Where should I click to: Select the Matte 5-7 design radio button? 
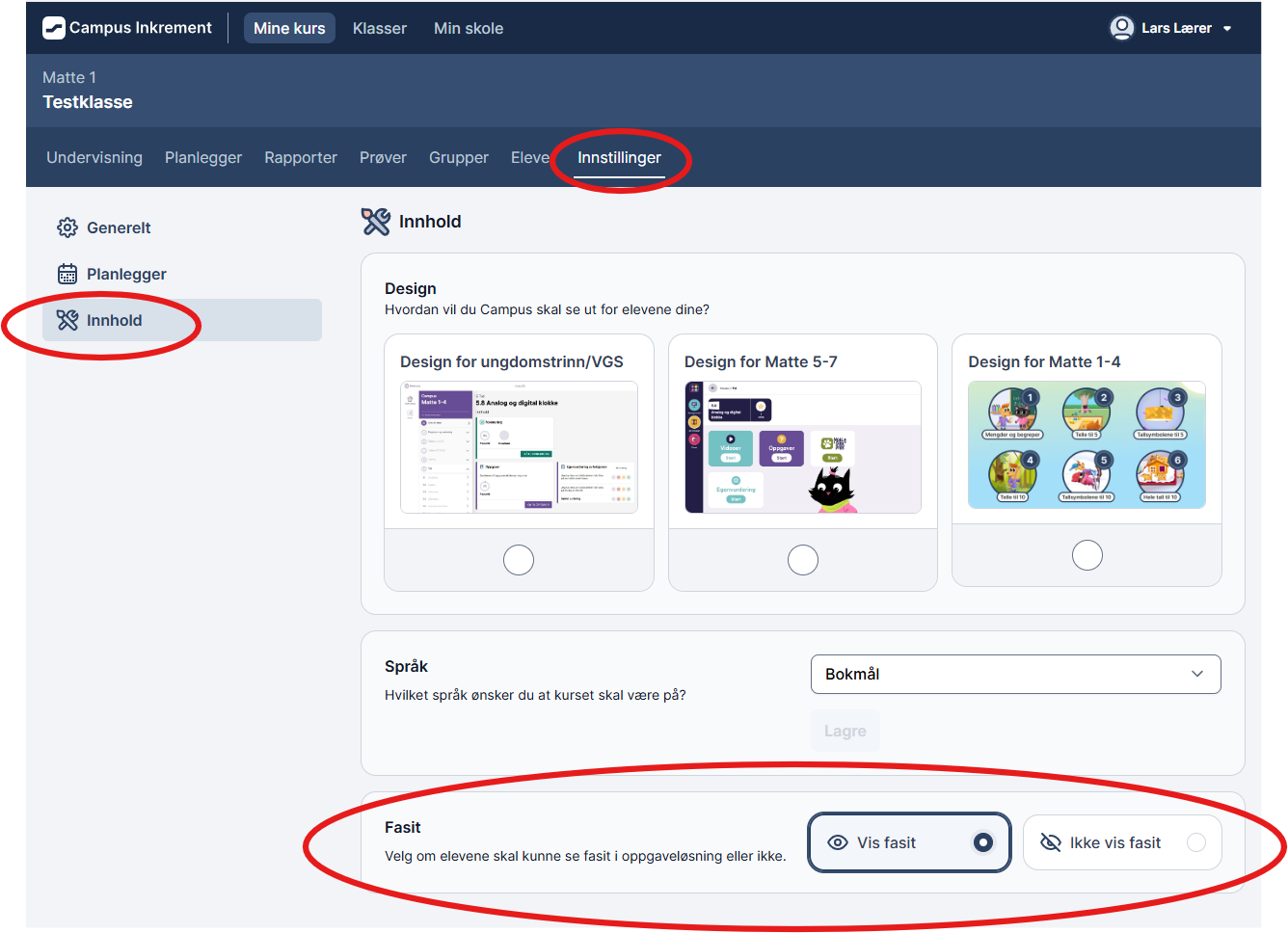[803, 560]
